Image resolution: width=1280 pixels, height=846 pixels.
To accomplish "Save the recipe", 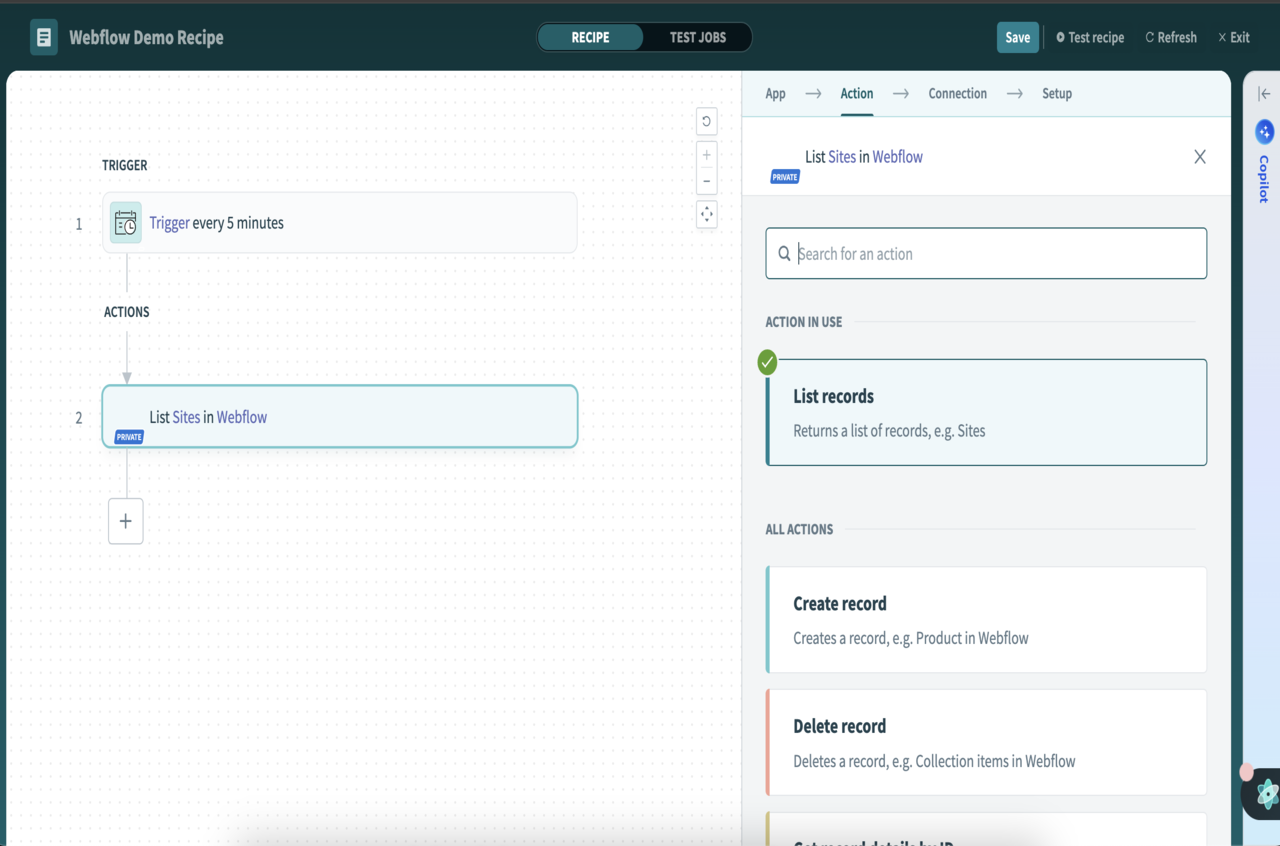I will [x=1018, y=38].
